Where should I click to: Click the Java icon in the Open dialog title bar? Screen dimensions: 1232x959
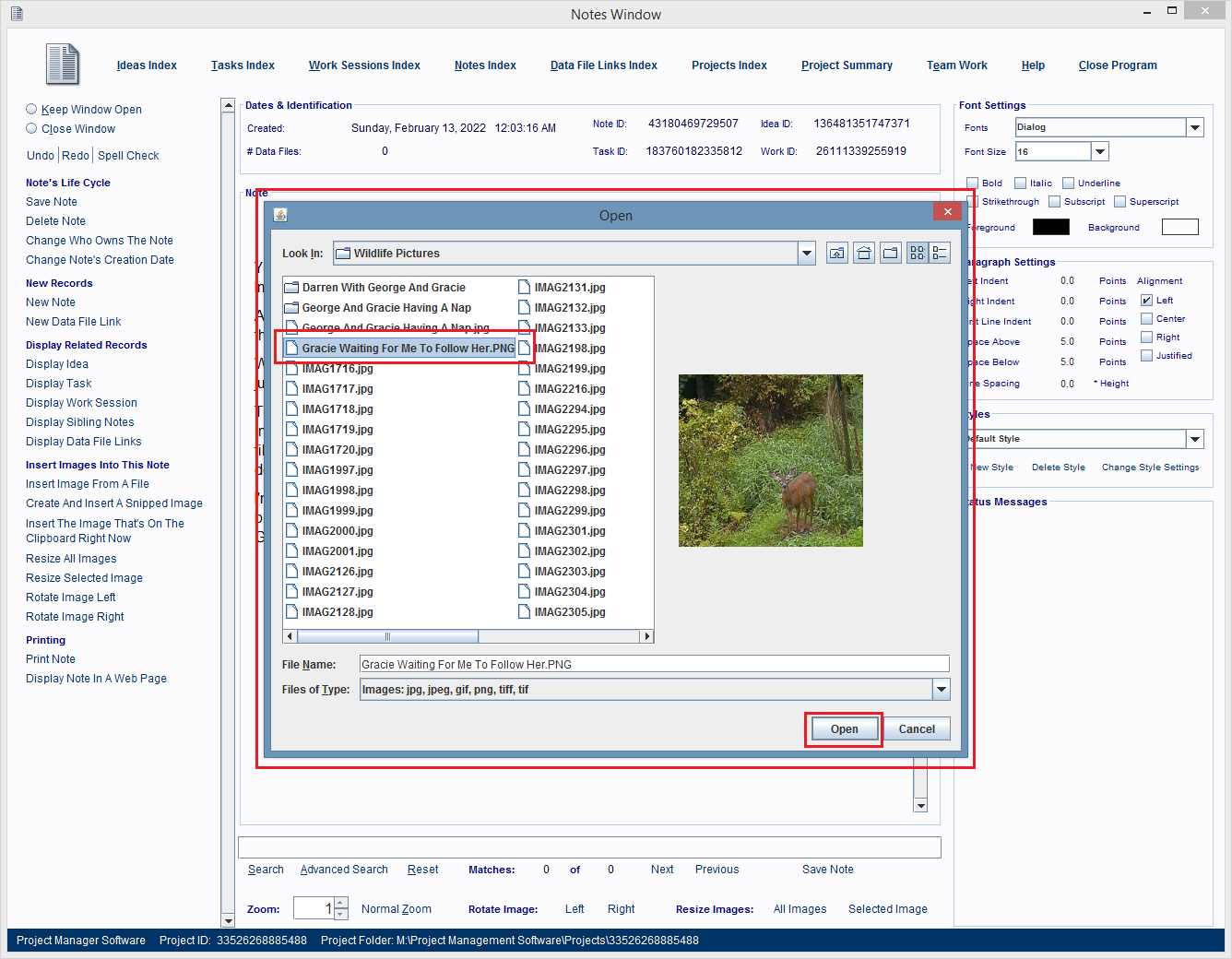(280, 215)
